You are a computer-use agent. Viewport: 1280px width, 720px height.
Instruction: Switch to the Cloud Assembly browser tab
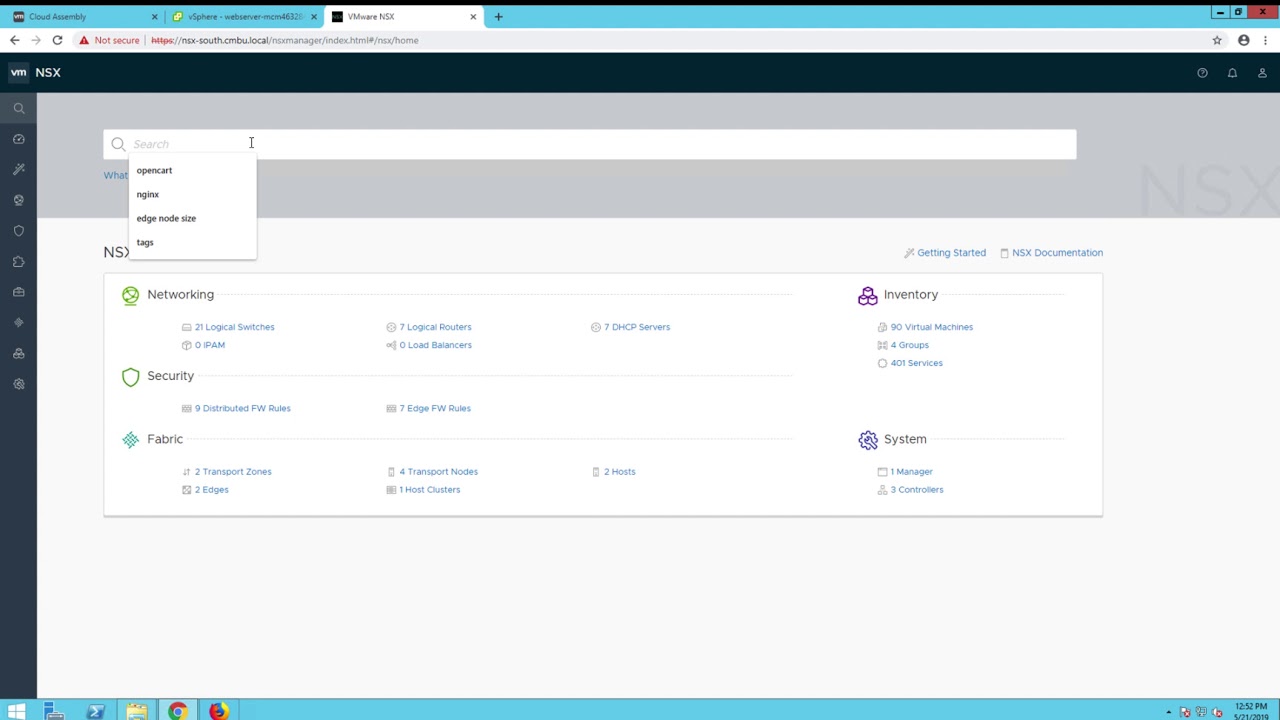pyautogui.click(x=80, y=16)
